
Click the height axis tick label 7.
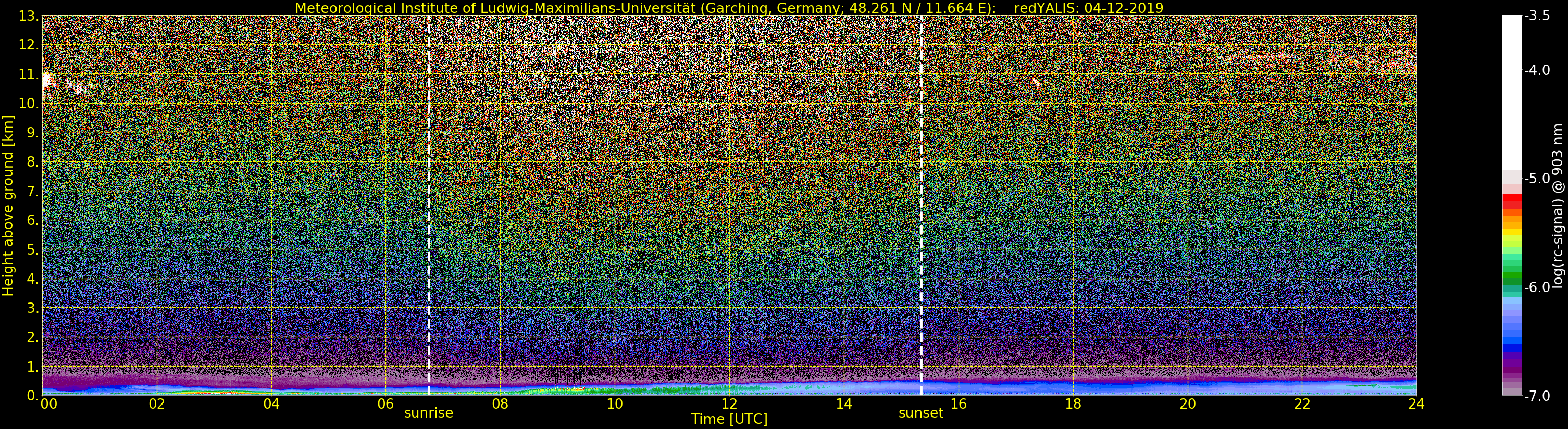click(32, 192)
